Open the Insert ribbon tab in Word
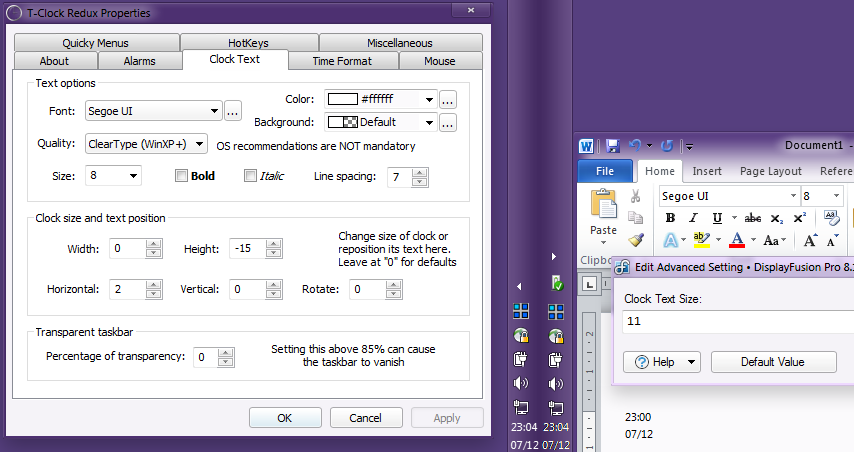 [x=707, y=171]
